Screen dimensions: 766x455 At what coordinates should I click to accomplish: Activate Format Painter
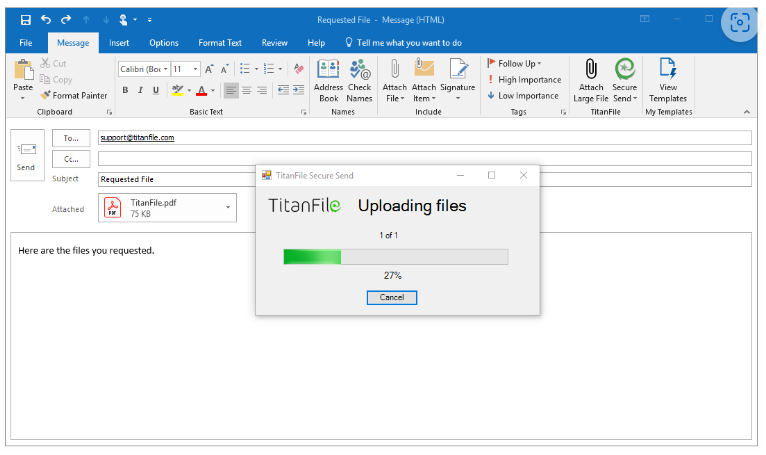(x=74, y=96)
